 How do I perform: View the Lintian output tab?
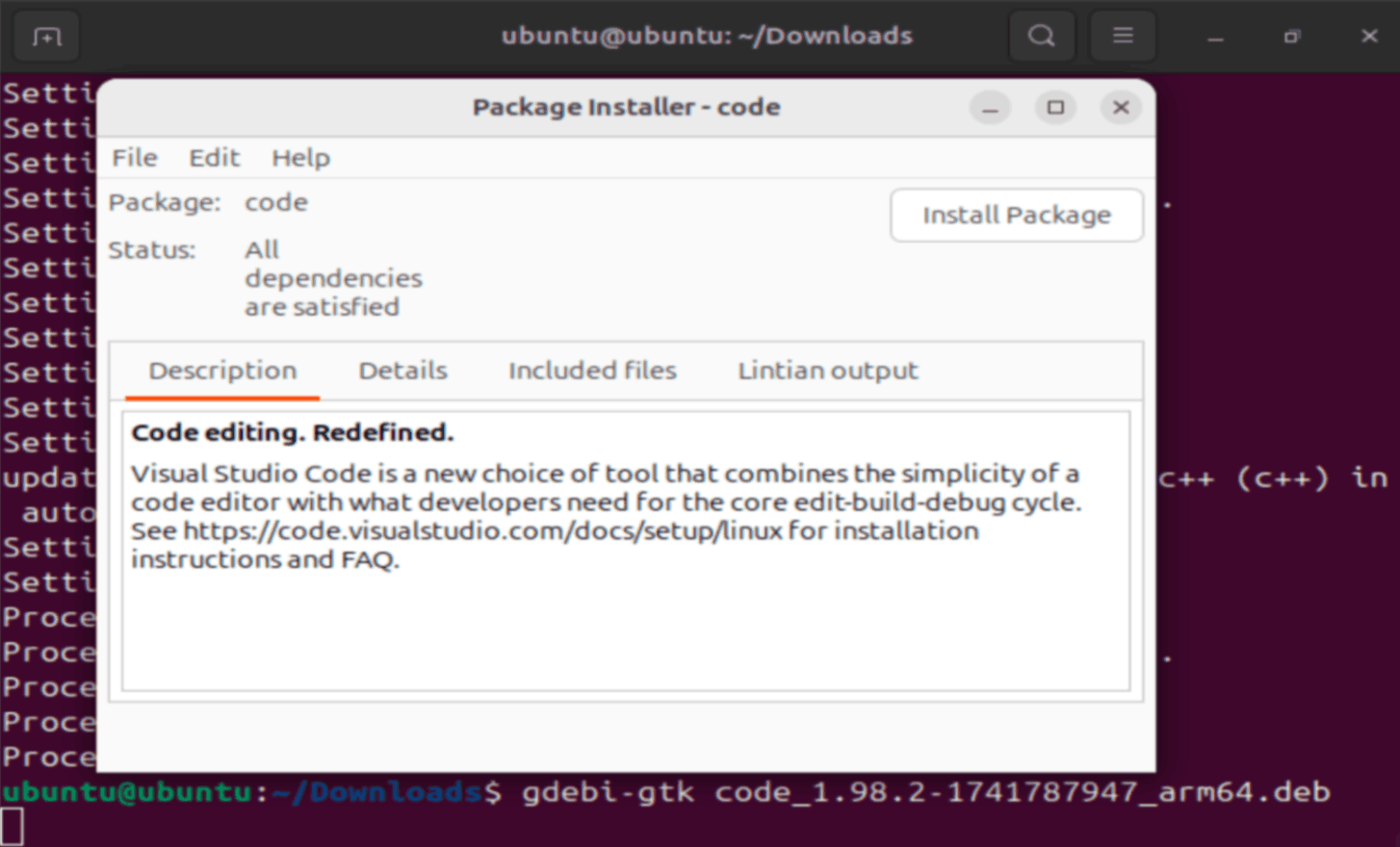(827, 371)
